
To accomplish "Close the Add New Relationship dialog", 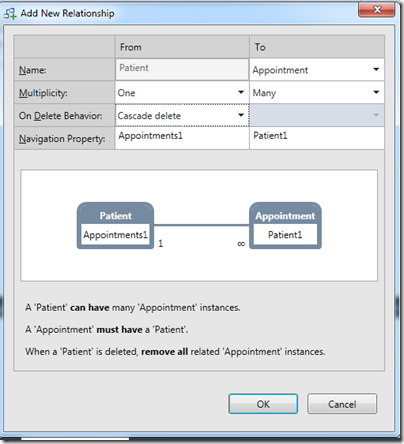I will click(x=377, y=9).
